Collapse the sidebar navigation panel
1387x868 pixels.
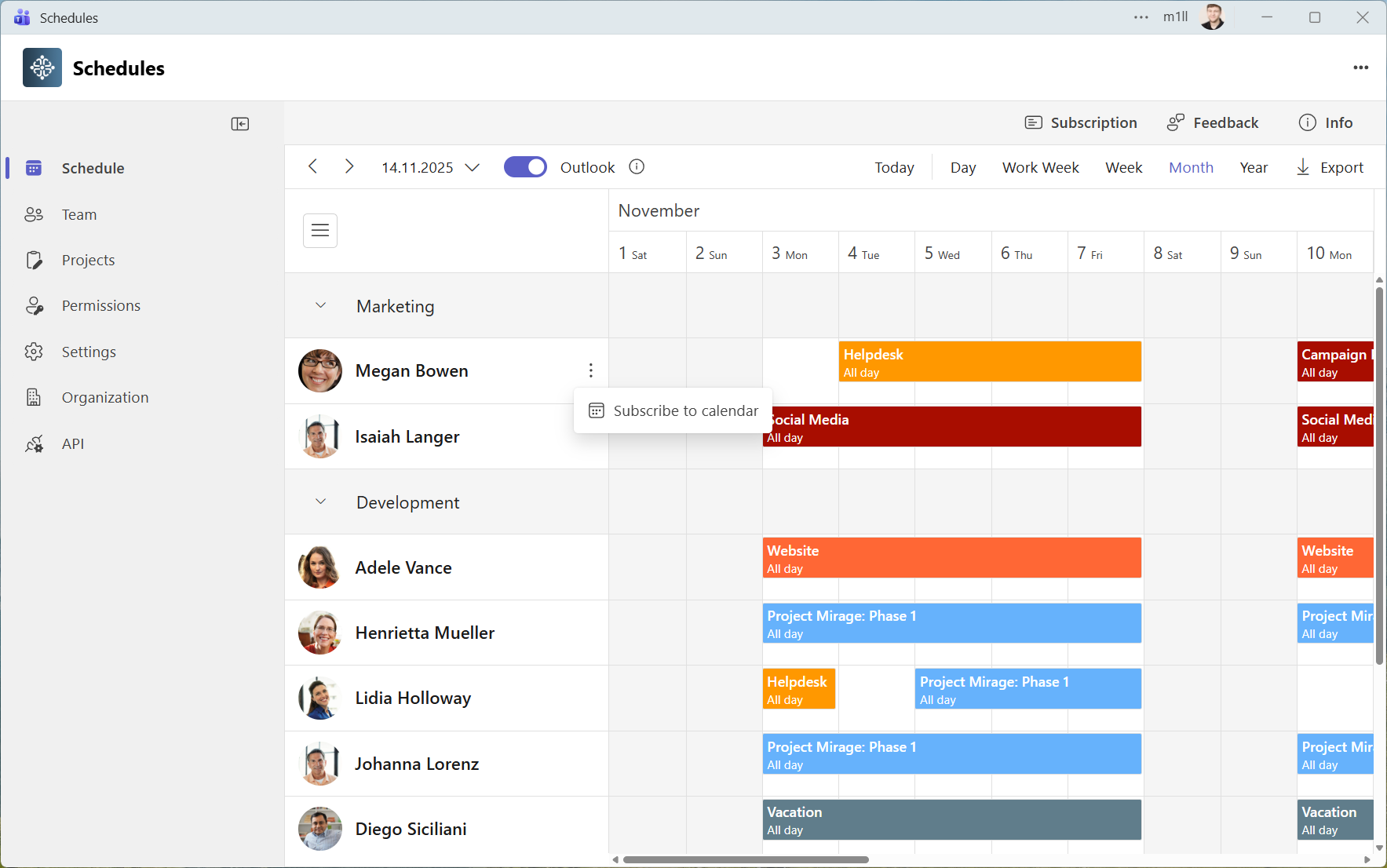pyautogui.click(x=240, y=124)
